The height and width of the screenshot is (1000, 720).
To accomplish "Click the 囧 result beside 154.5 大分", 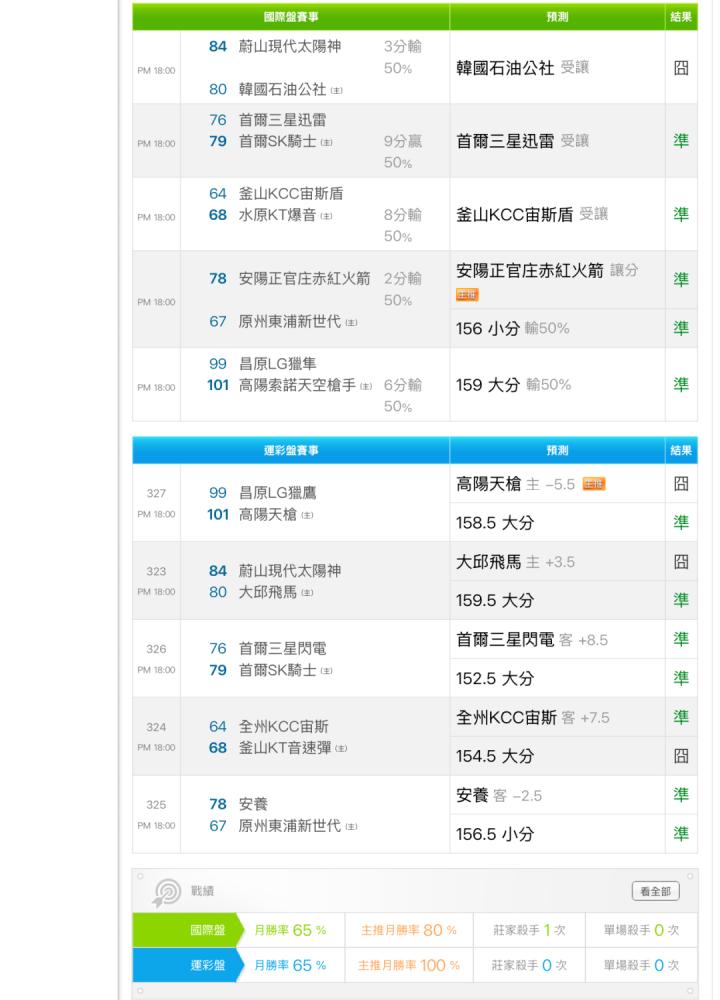I will click(681, 756).
